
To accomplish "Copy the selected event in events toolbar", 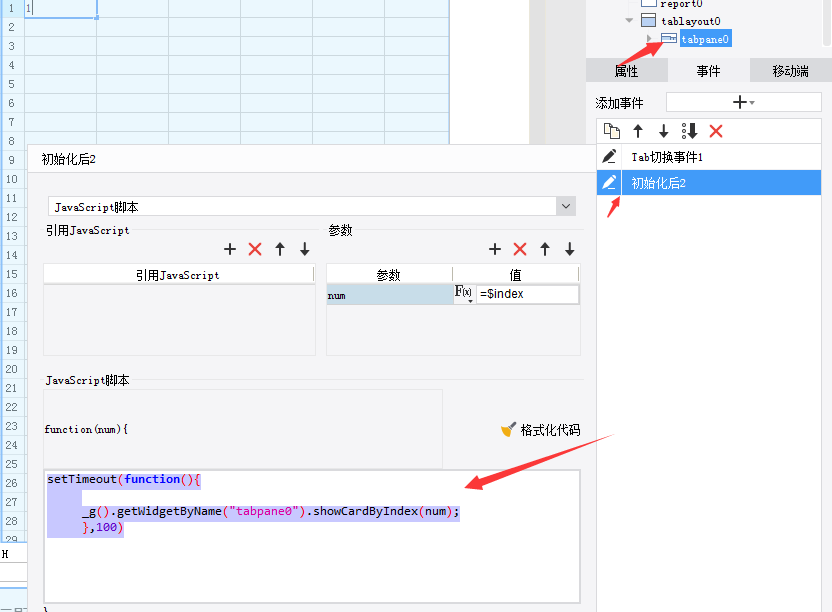I will click(612, 131).
